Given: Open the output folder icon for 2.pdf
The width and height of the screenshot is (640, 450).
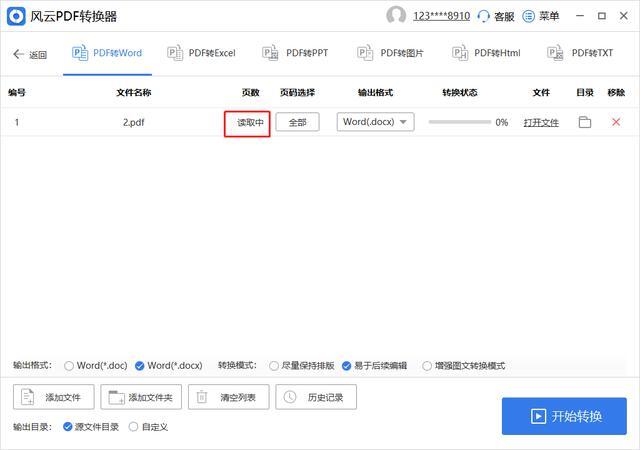Looking at the screenshot, I should pyautogui.click(x=584, y=122).
